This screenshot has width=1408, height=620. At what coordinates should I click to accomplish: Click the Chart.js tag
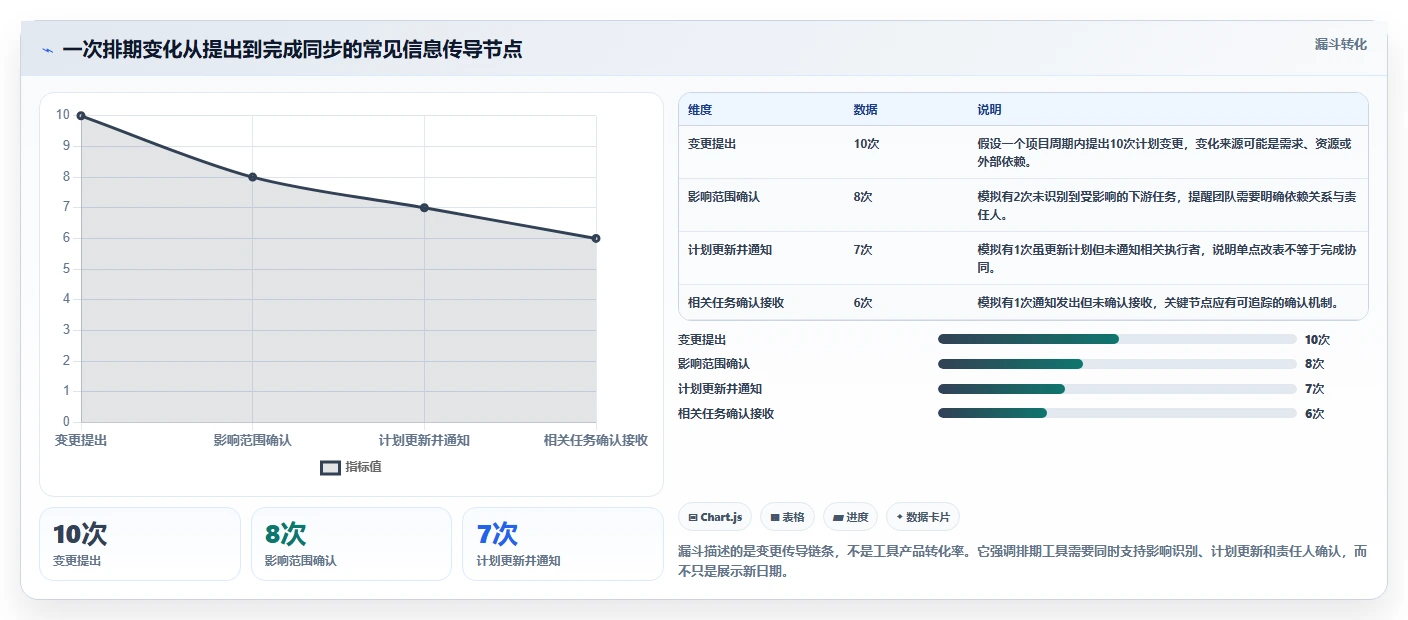715,517
